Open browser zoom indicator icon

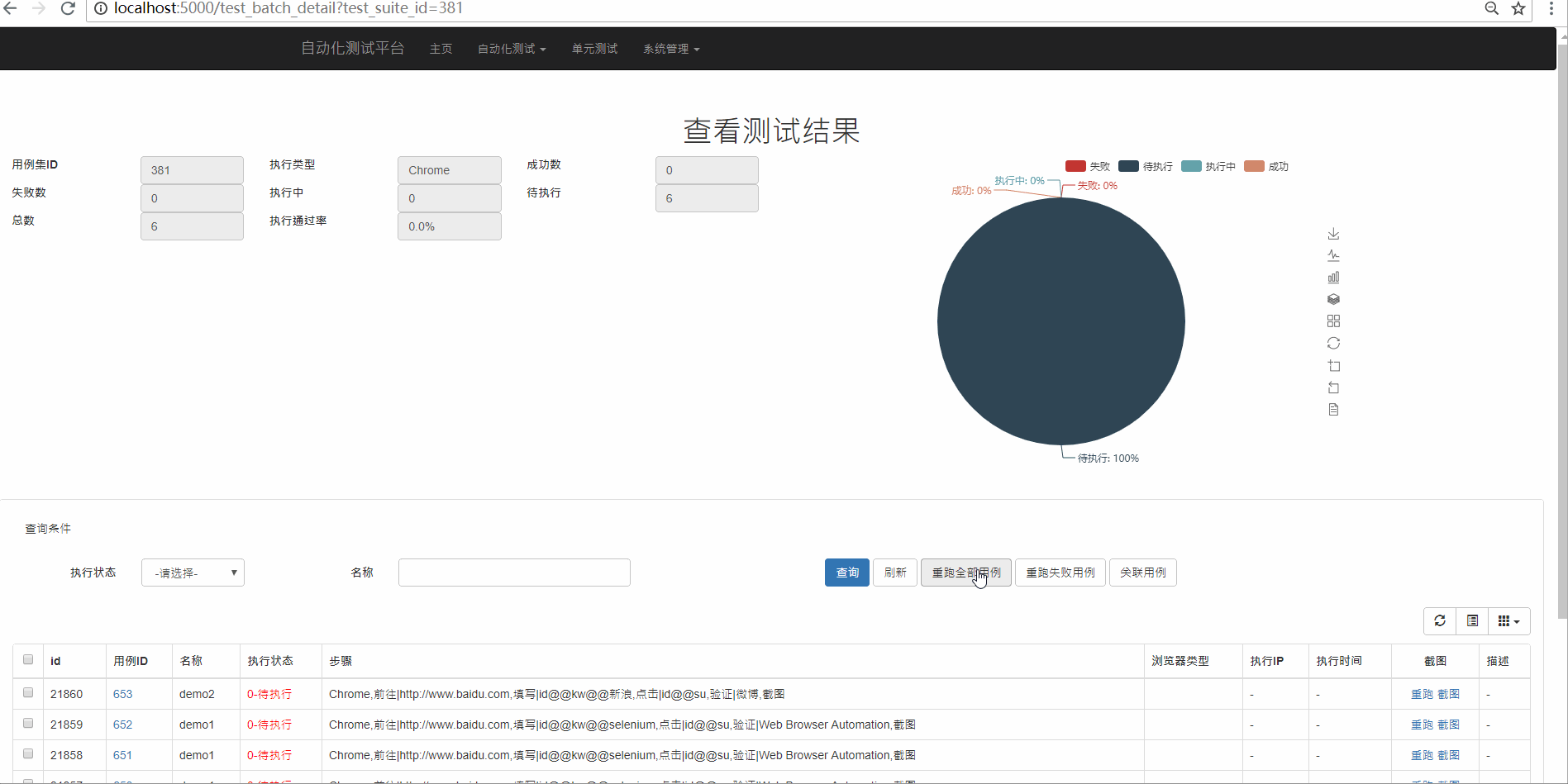1491,8
